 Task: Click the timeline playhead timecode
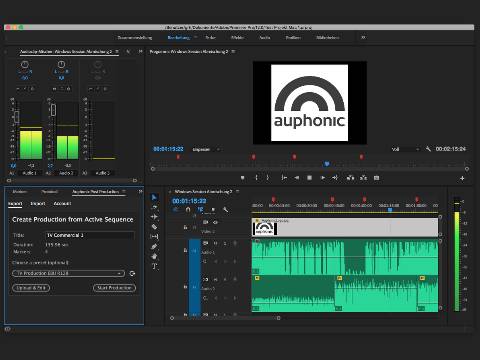click(x=189, y=201)
